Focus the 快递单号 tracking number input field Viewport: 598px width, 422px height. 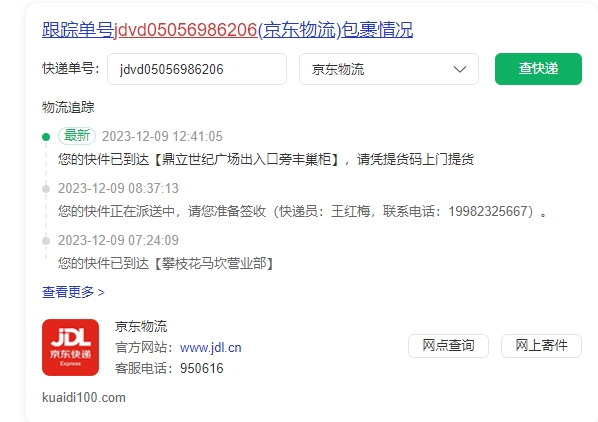click(x=197, y=69)
